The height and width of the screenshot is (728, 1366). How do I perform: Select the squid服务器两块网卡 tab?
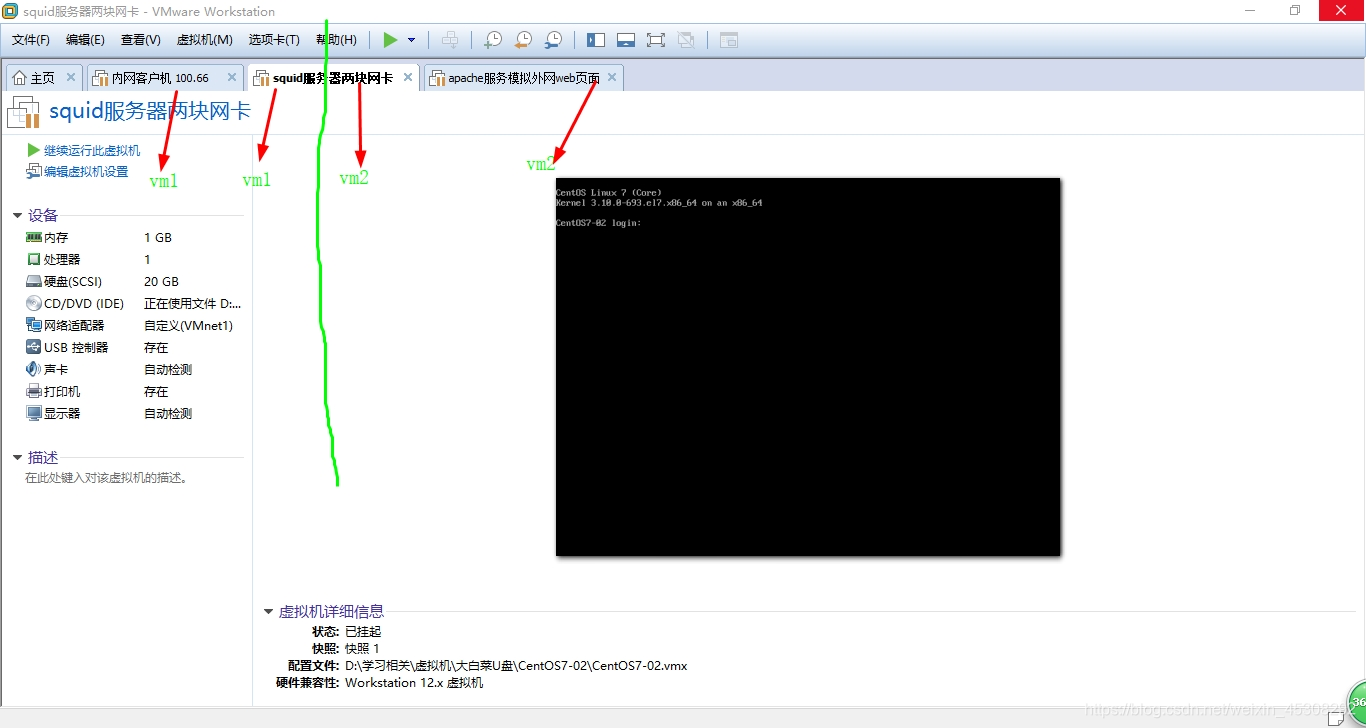(332, 78)
